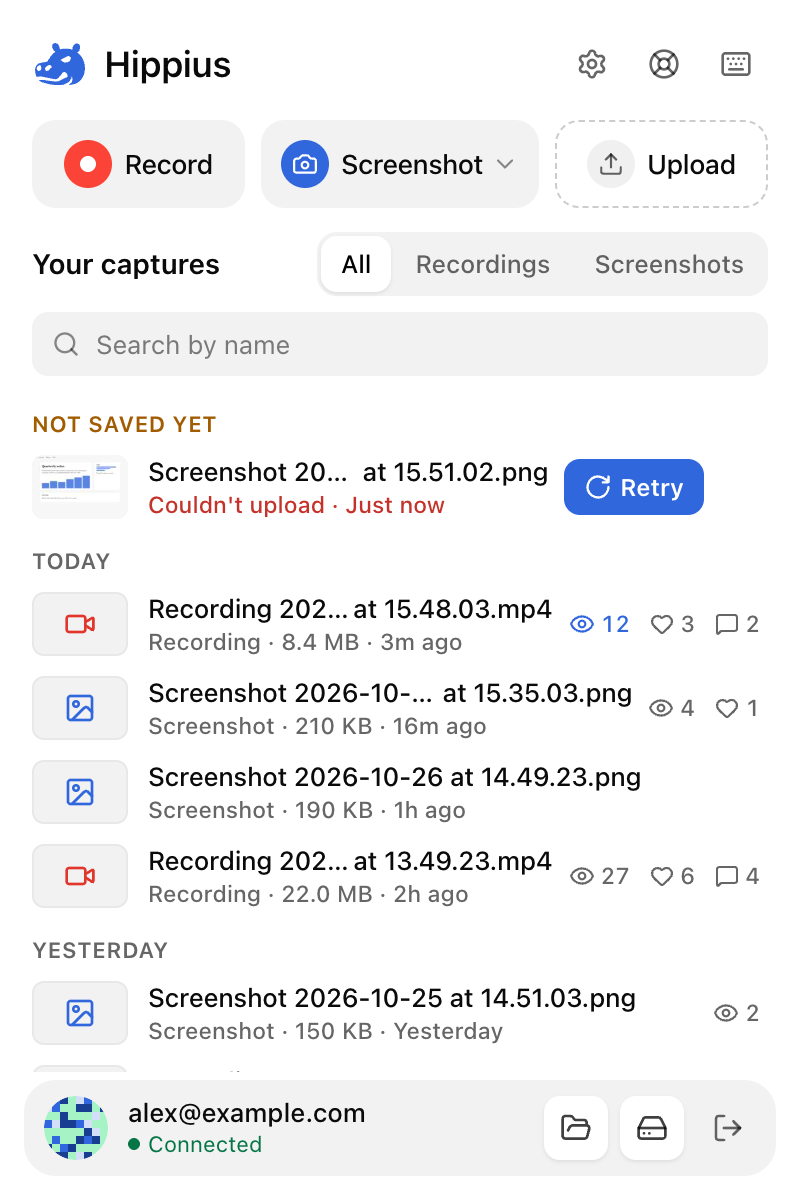Open Recording at 15.48.03.mp4
The height and width of the screenshot is (1200, 800).
[350, 609]
